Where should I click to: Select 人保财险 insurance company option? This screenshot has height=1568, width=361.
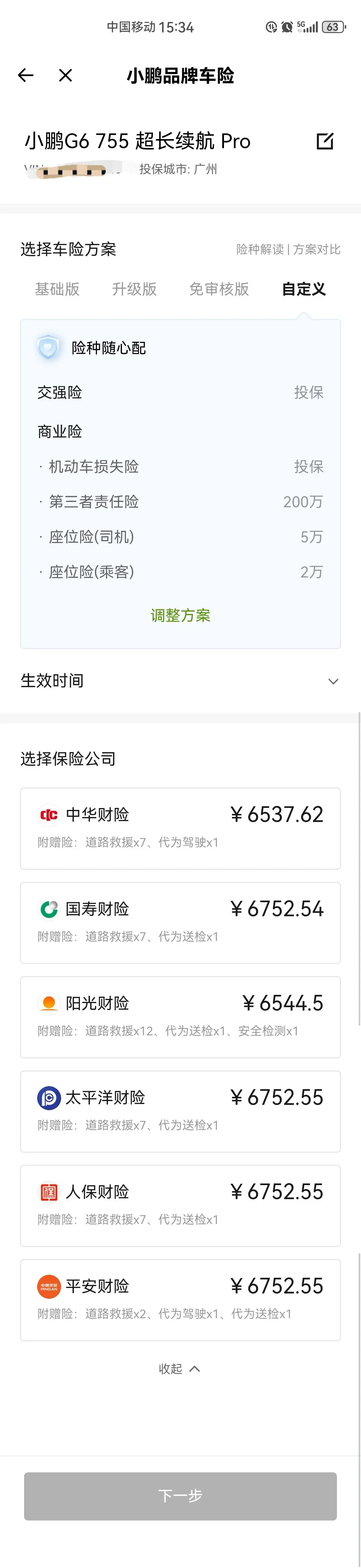click(180, 1205)
